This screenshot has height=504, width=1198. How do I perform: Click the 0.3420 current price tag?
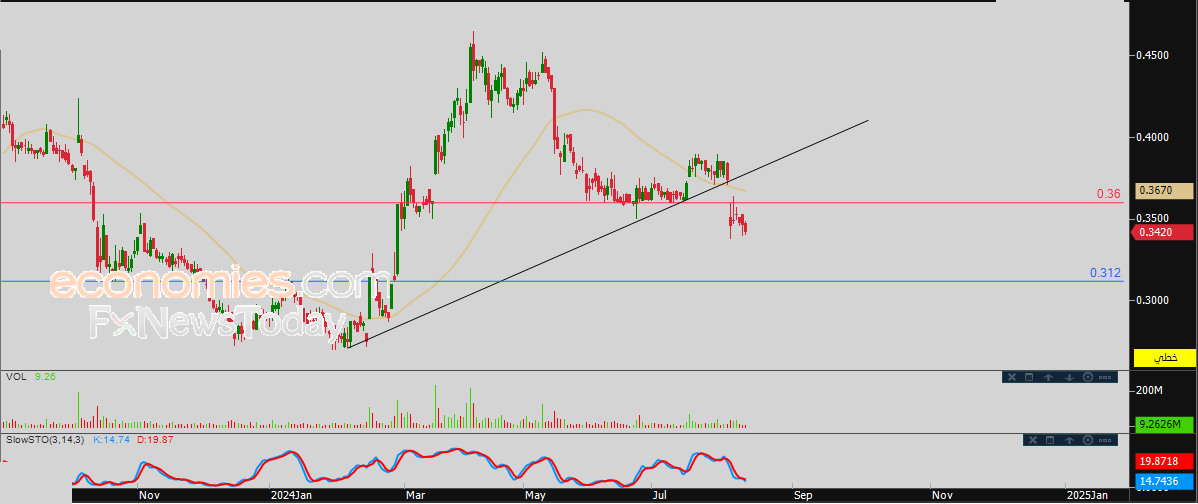(1164, 232)
